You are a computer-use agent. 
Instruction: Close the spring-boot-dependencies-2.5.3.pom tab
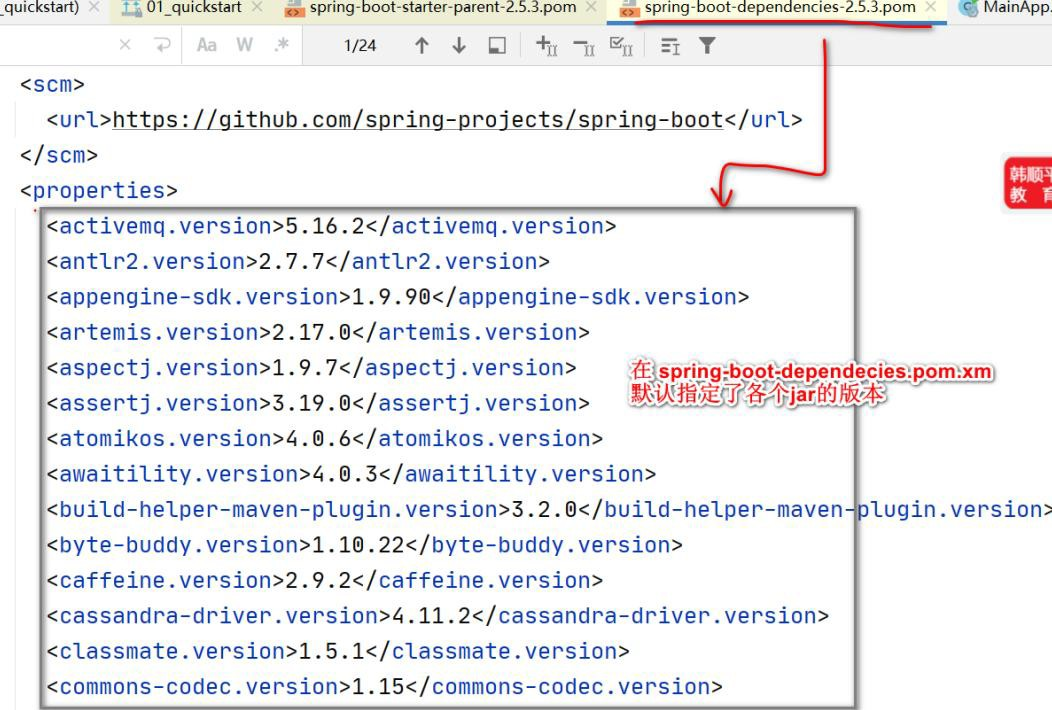[x=931, y=8]
